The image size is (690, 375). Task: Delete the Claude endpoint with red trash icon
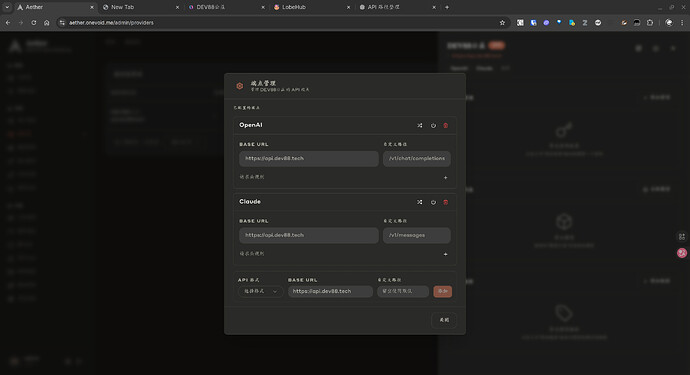pos(446,202)
